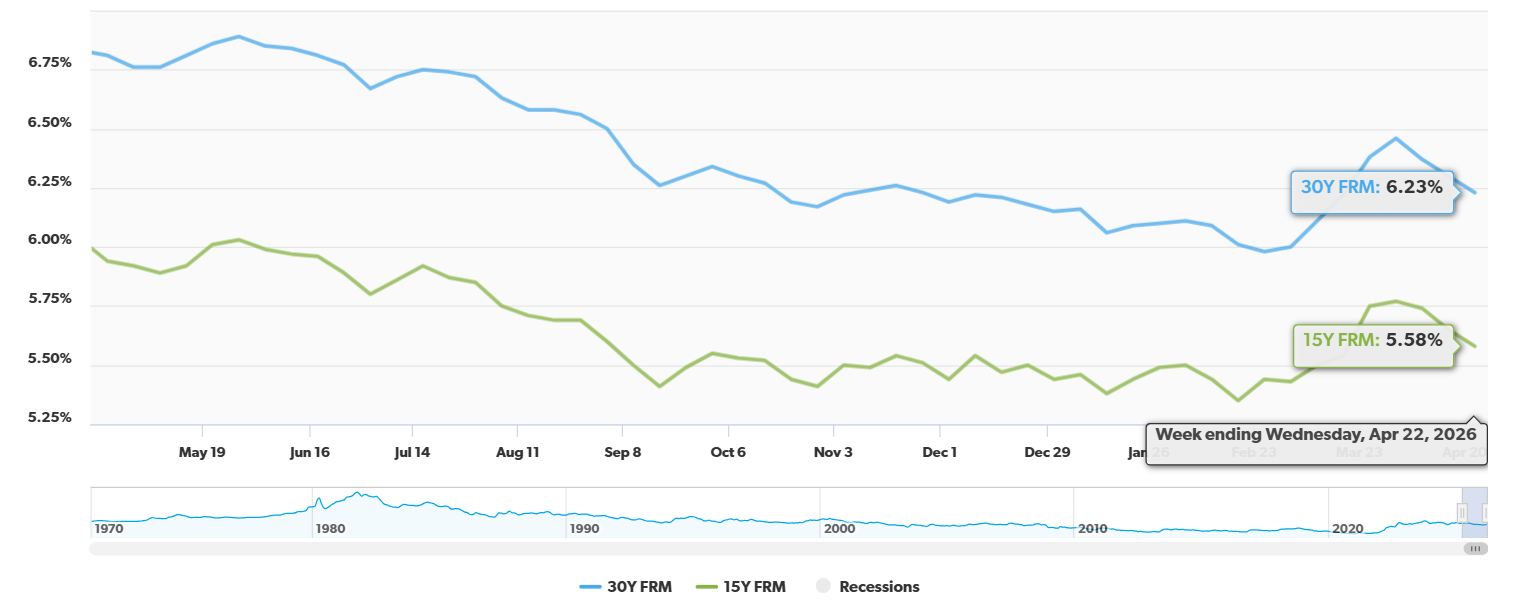This screenshot has height=615, width=1514.
Task: Click the Sep 8 axis label
Action: point(623,452)
